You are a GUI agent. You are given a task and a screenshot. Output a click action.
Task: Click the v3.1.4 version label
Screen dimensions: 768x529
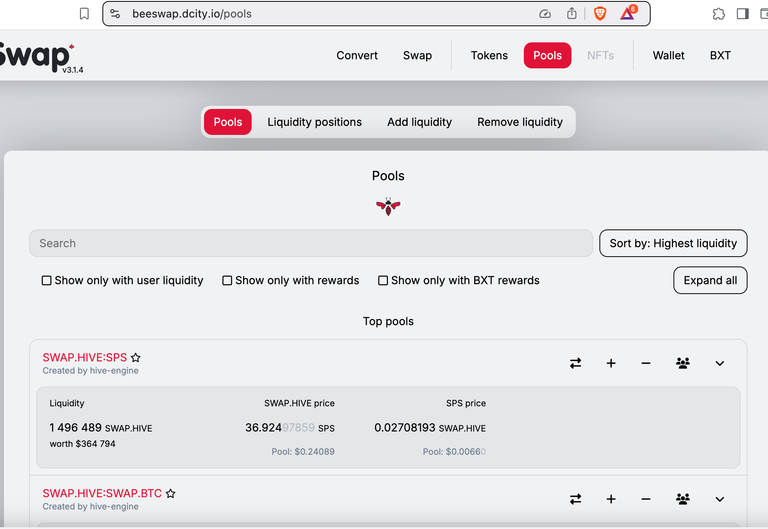72,70
